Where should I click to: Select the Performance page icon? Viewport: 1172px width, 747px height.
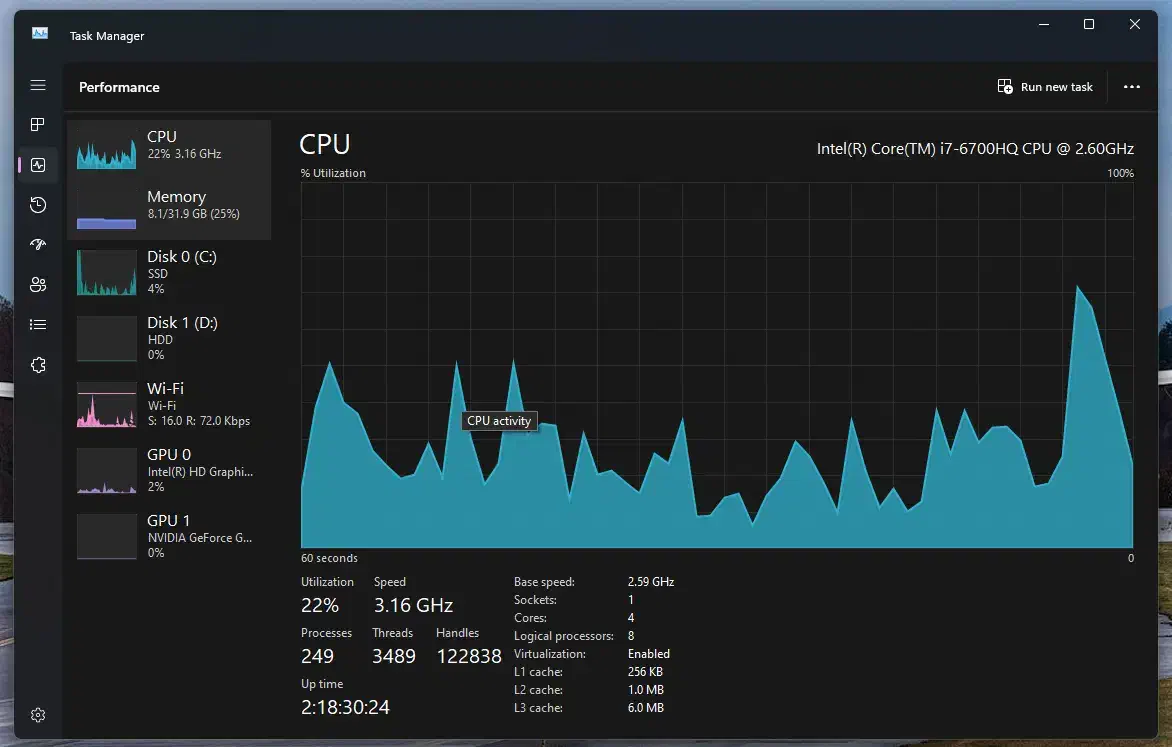pyautogui.click(x=38, y=165)
